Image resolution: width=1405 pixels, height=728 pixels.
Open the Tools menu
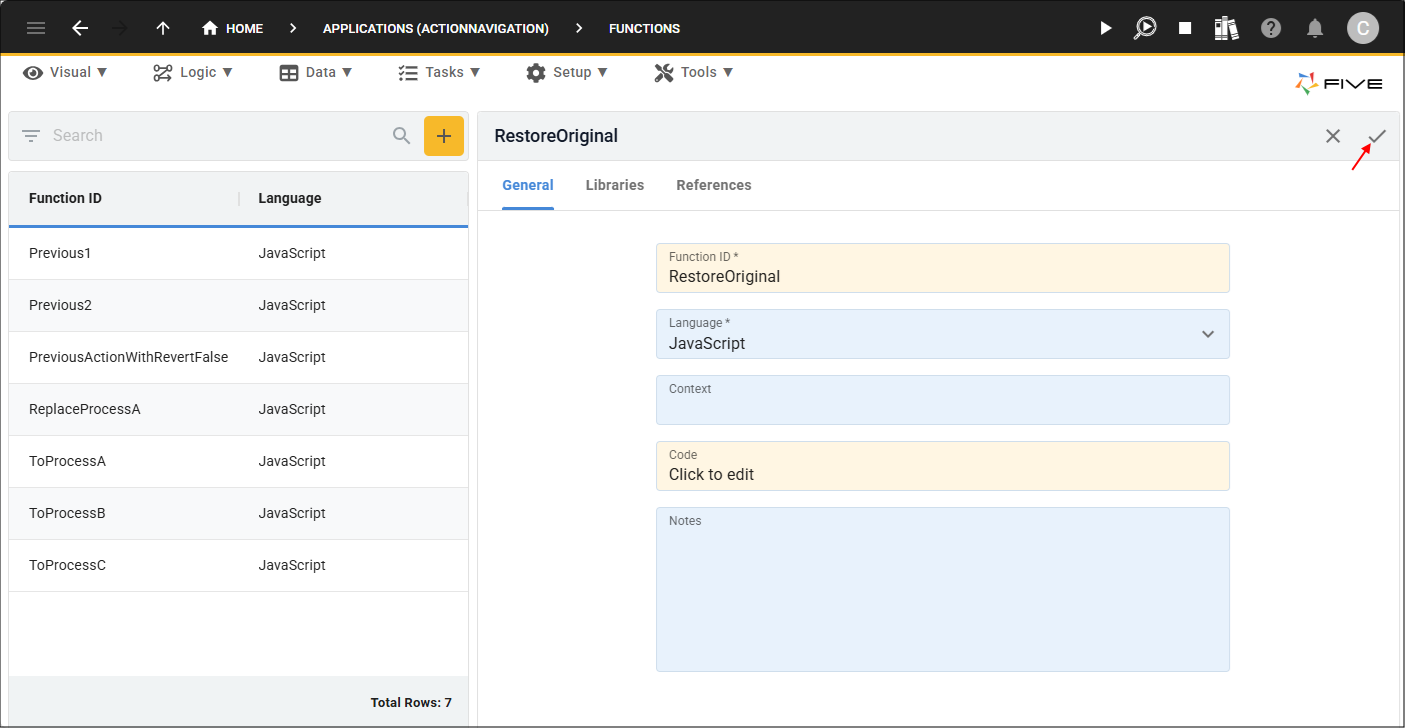pos(694,72)
